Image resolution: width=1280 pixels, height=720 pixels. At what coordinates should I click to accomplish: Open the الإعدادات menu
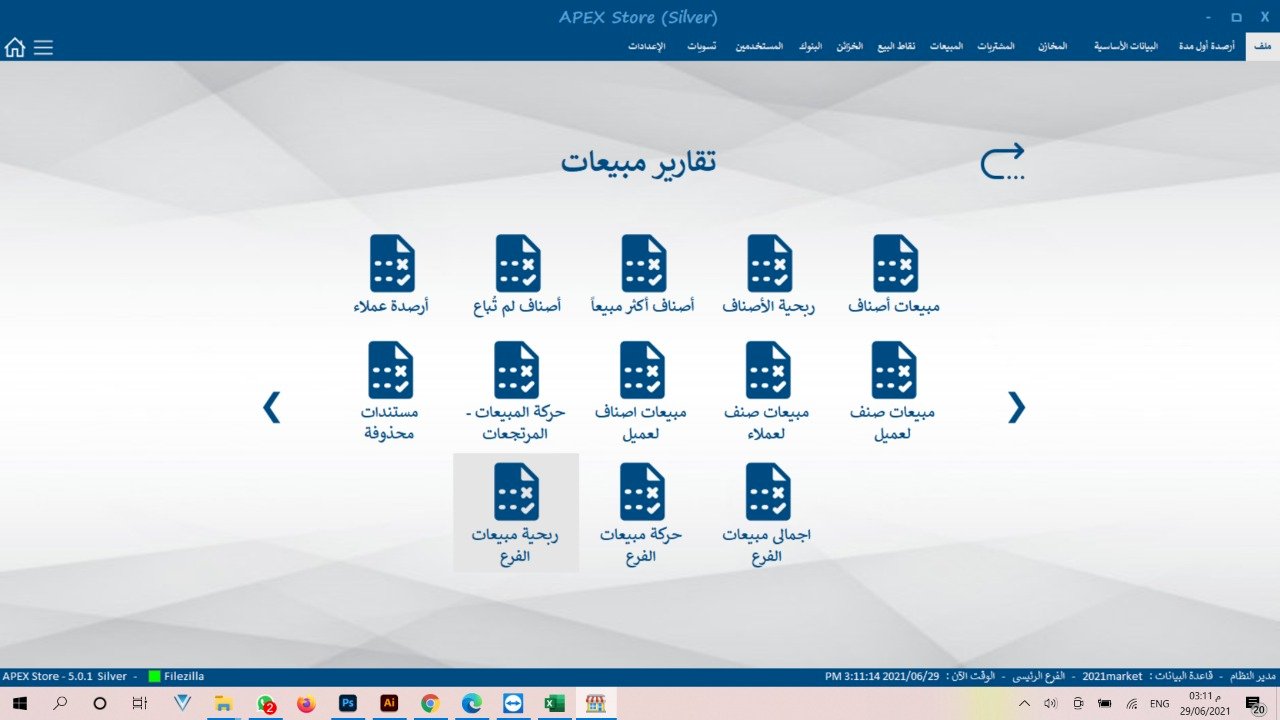tap(647, 47)
